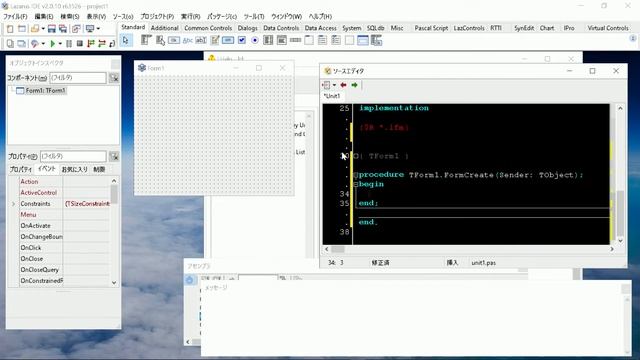
Task: Open the 編集(E) menu
Action: pyautogui.click(x=44, y=16)
